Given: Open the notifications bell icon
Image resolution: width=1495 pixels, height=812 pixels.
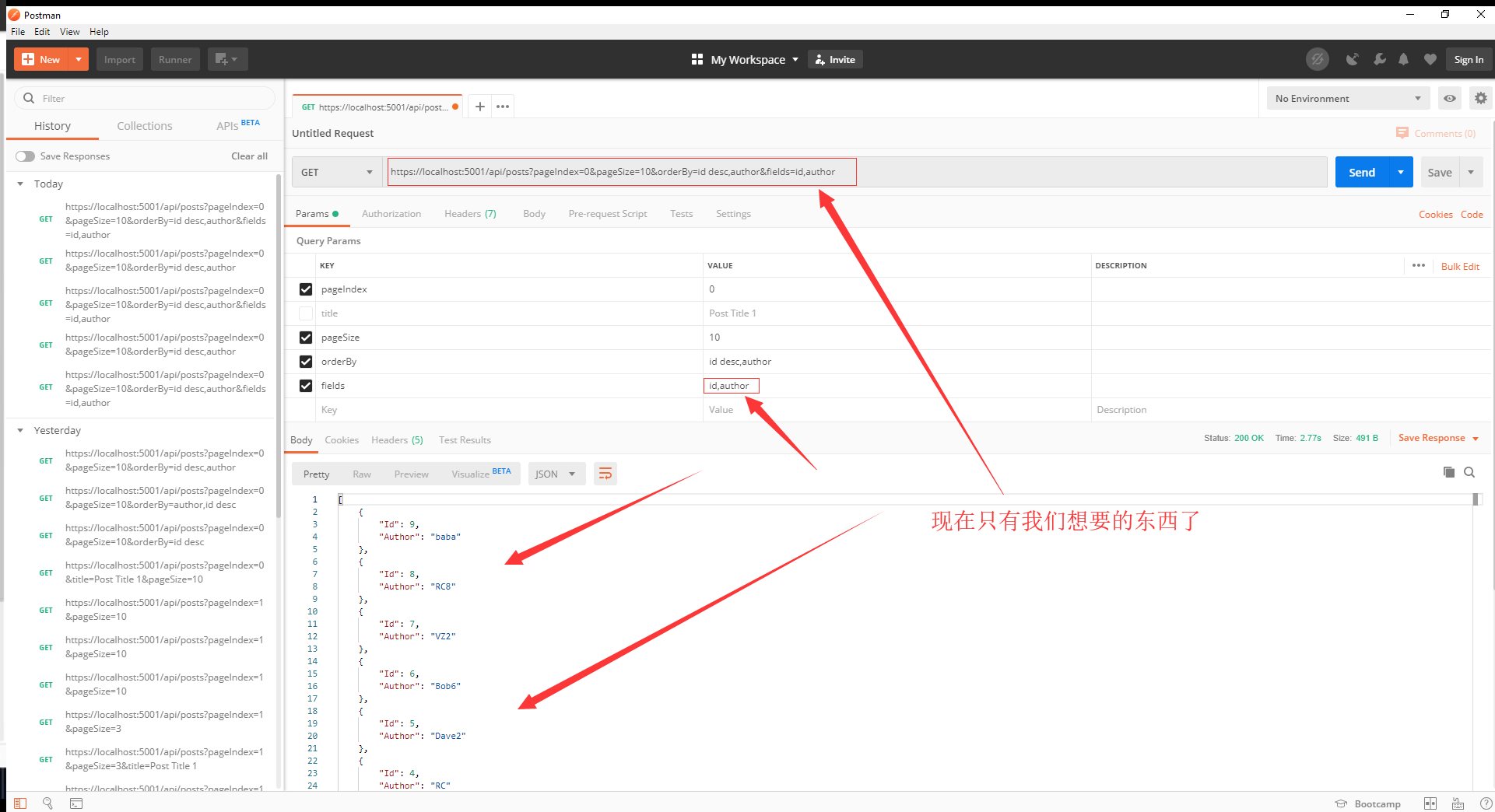Looking at the screenshot, I should click(x=1403, y=59).
